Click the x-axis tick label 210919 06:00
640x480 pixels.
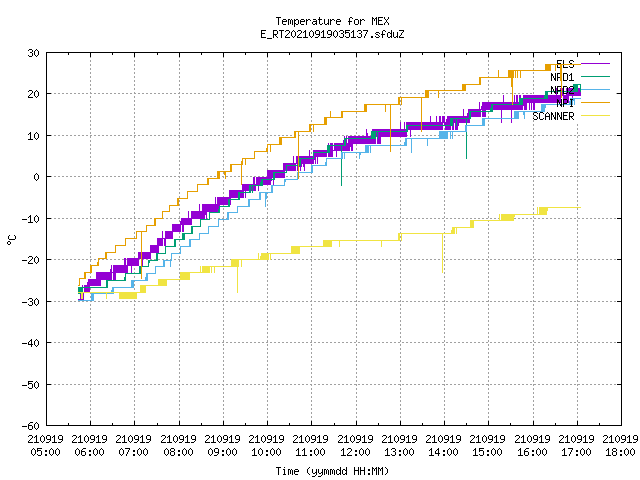pyautogui.click(x=90, y=446)
